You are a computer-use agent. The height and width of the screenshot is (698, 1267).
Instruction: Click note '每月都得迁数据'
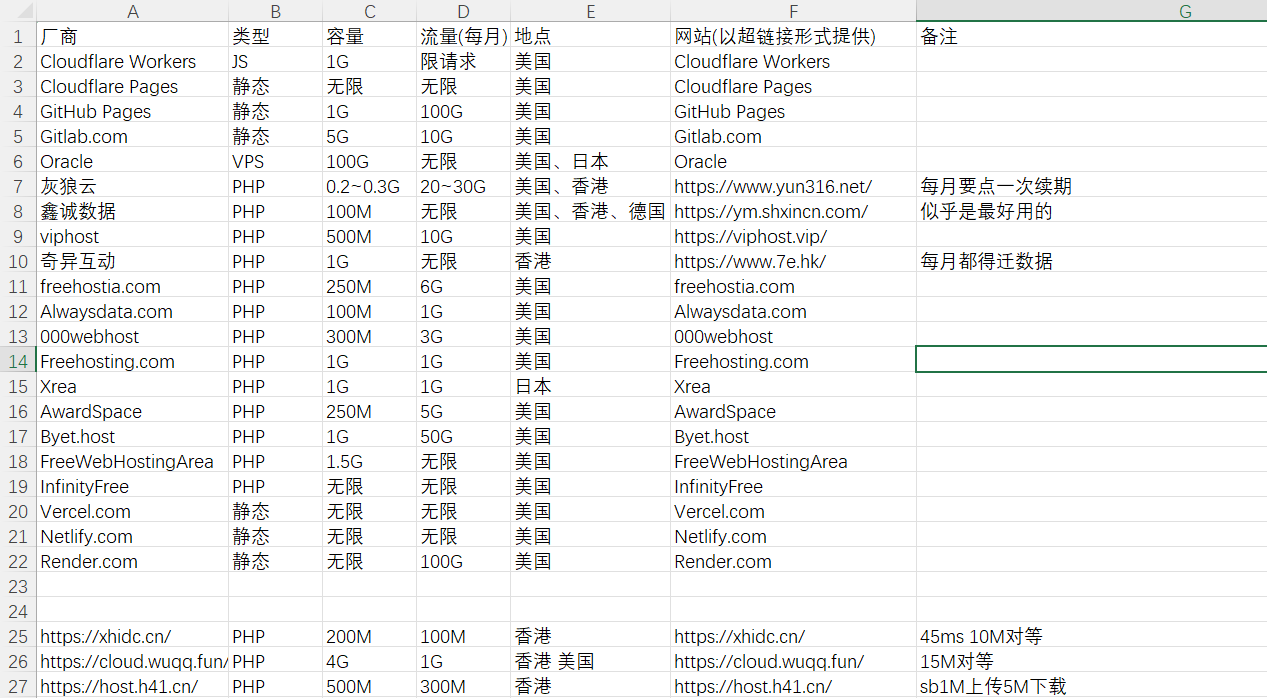(x=986, y=261)
